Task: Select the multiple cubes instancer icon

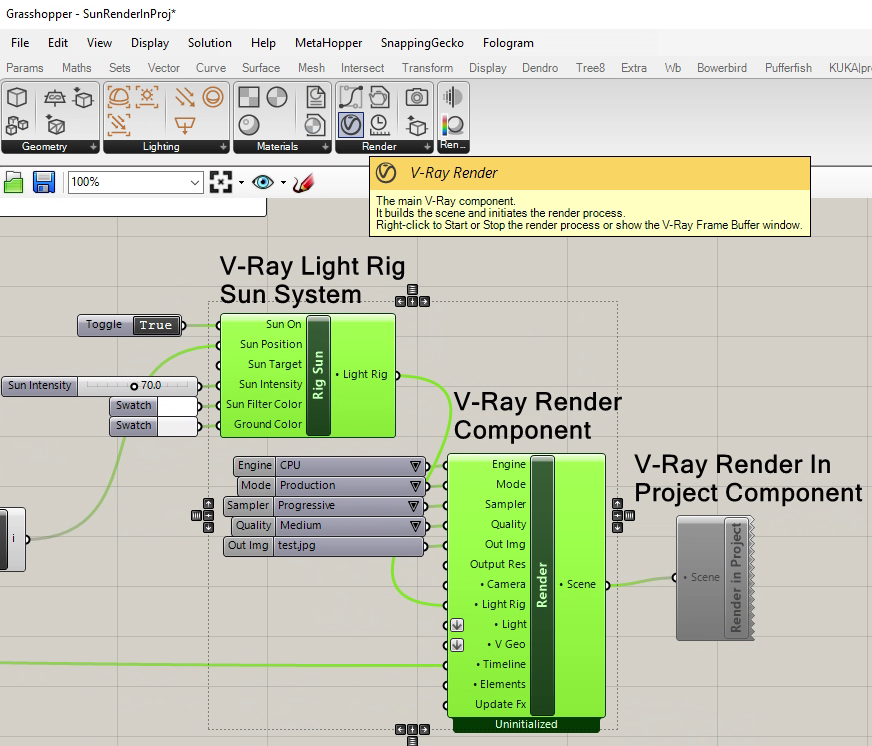Action: pyautogui.click(x=17, y=125)
